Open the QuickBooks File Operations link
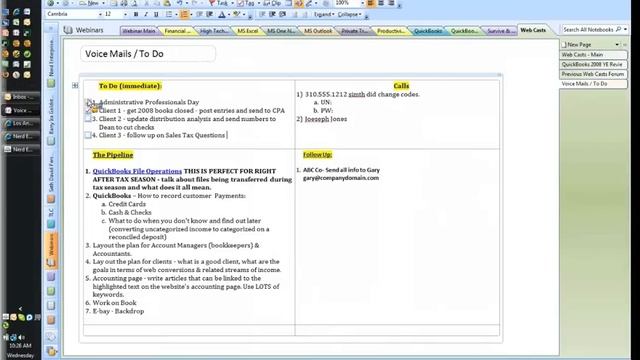Screen dimensions: 640x360 137,171
